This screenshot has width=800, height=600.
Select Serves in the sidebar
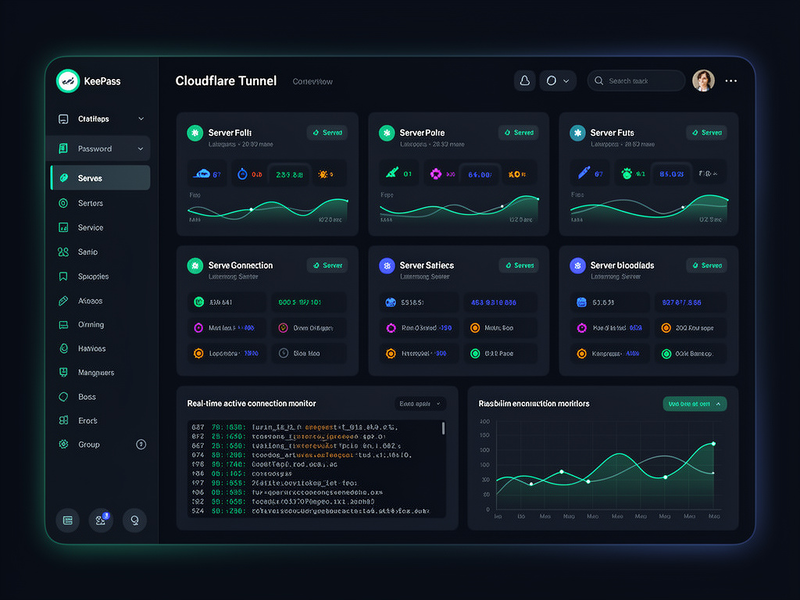101,178
